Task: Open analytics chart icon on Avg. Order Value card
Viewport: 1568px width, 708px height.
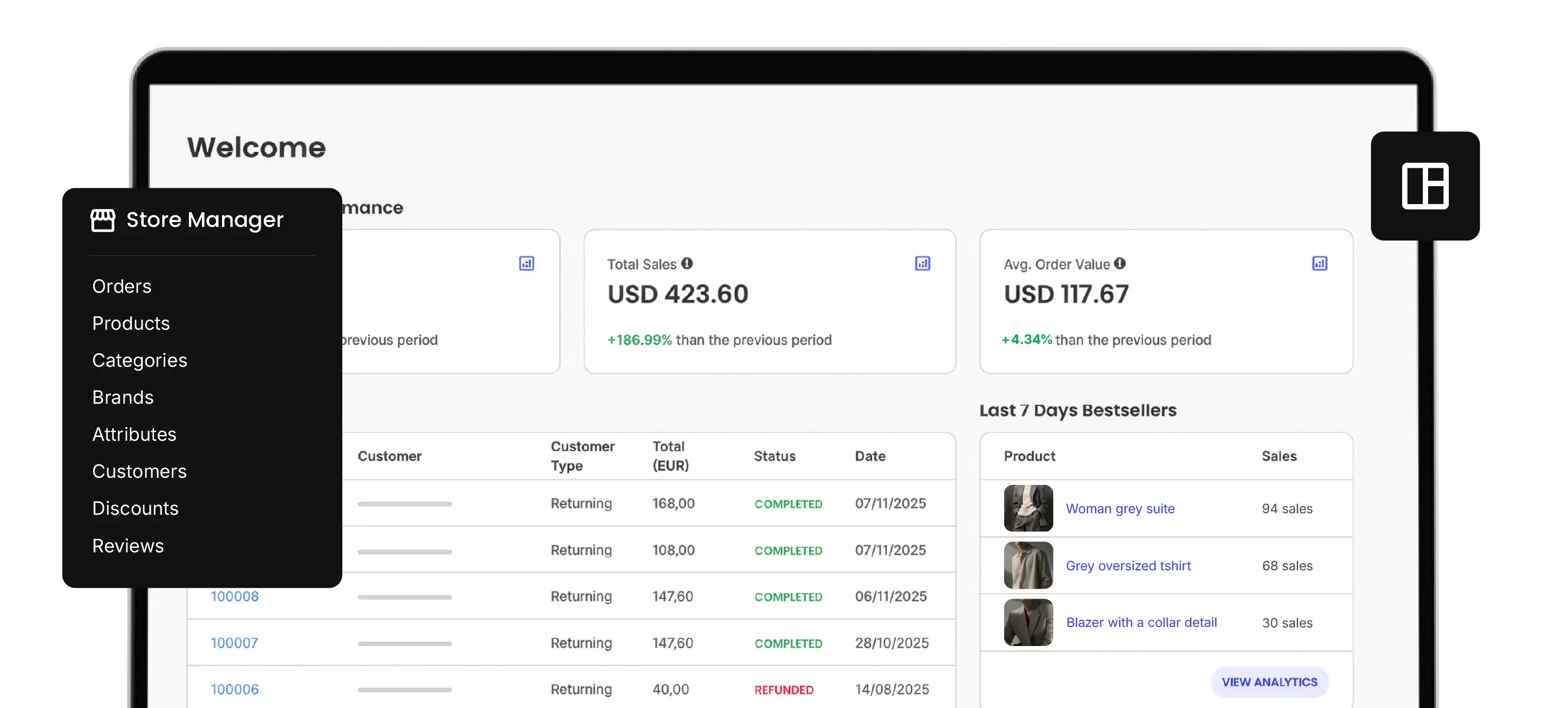Action: pos(1320,263)
